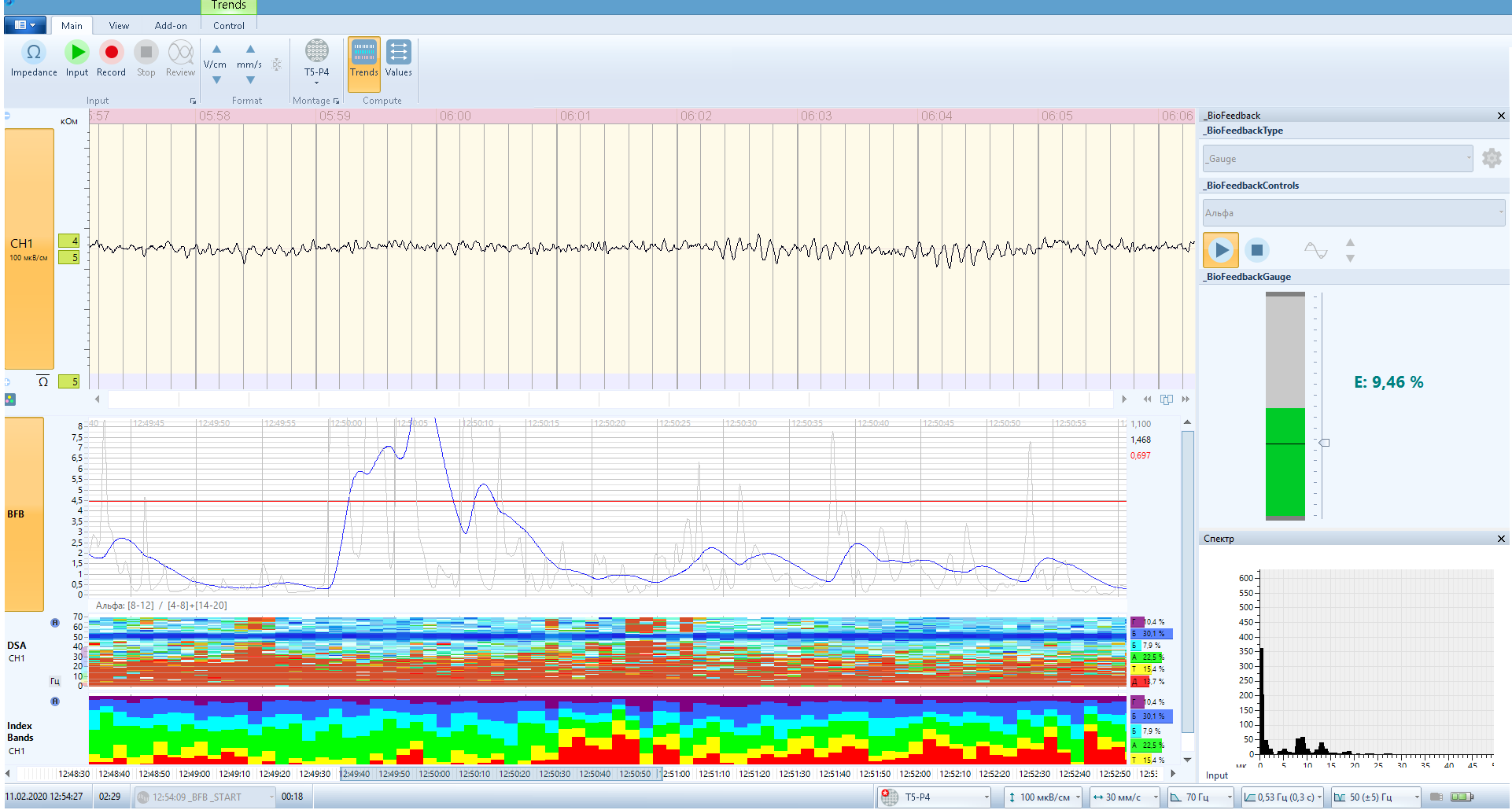Viewport: 1512px width, 810px height.
Task: Select the Impedance check tool
Action: click(33, 57)
